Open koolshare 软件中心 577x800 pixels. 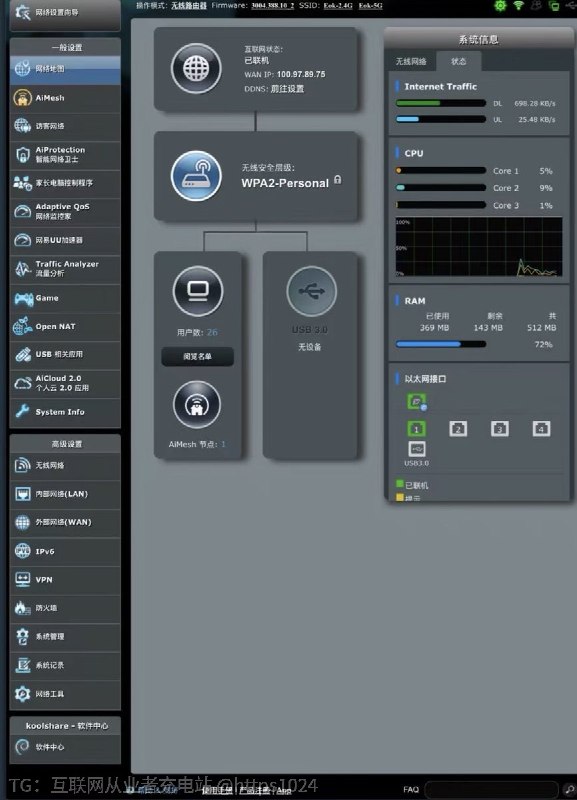(65, 747)
